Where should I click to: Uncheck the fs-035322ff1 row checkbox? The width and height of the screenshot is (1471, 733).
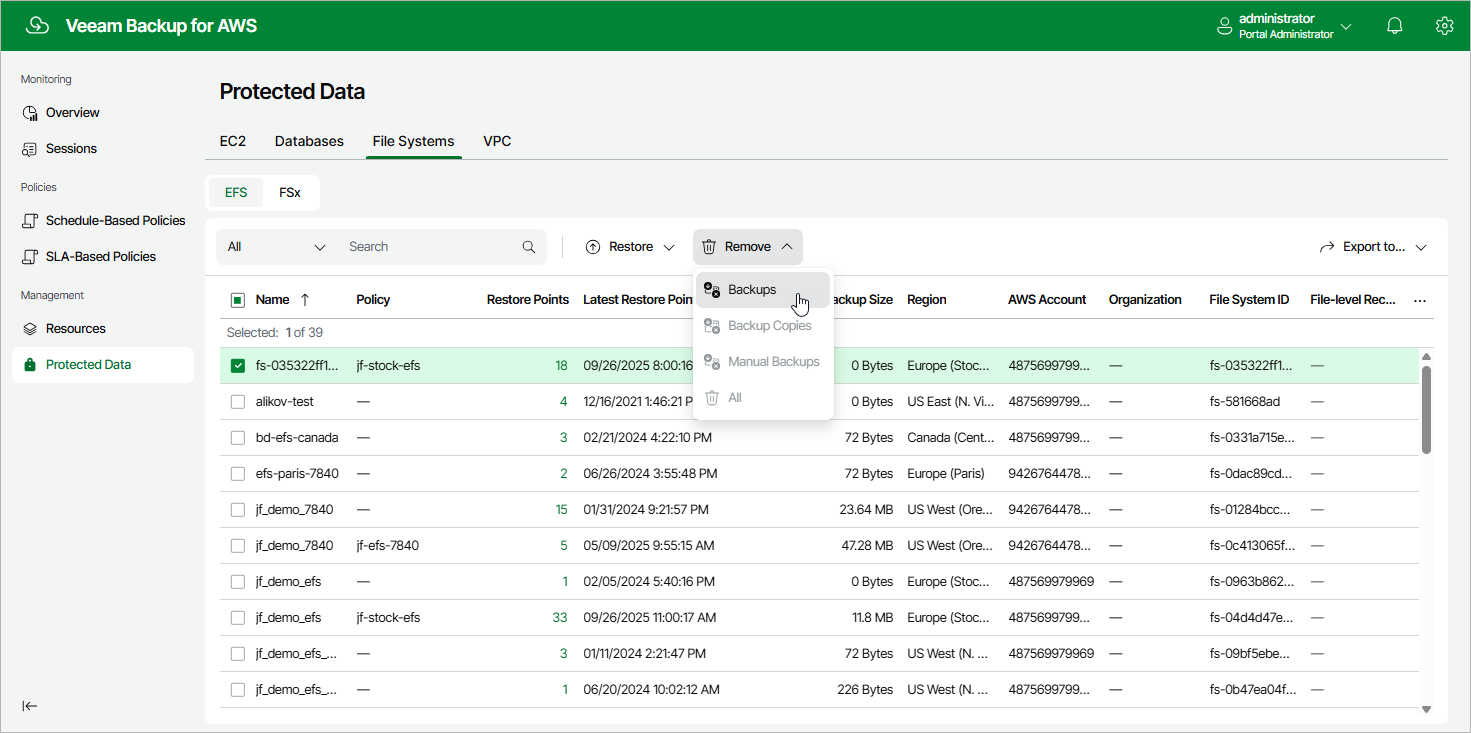(x=238, y=366)
